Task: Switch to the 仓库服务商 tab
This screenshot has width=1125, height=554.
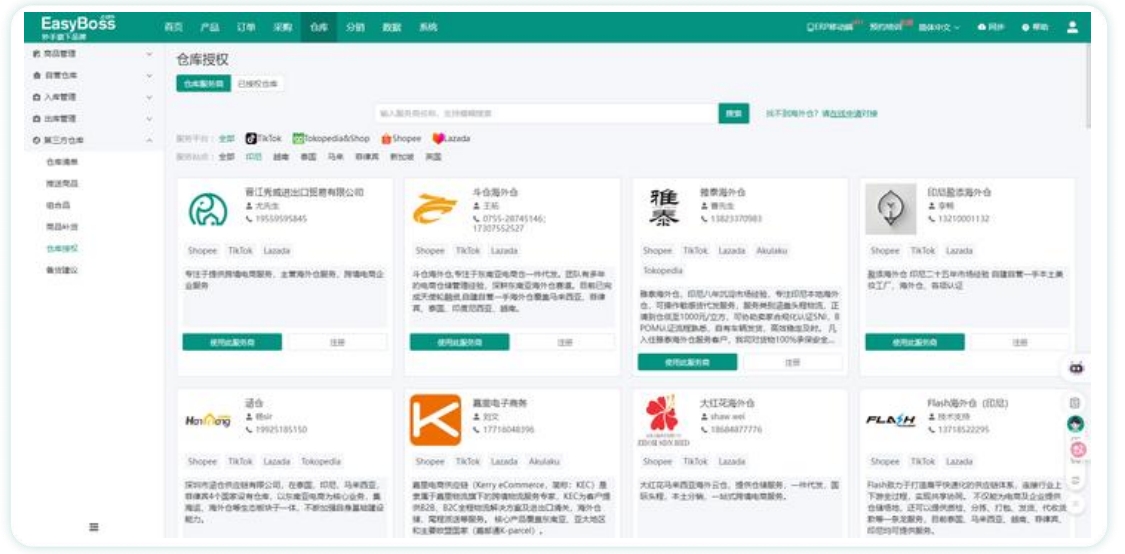Action: [204, 83]
